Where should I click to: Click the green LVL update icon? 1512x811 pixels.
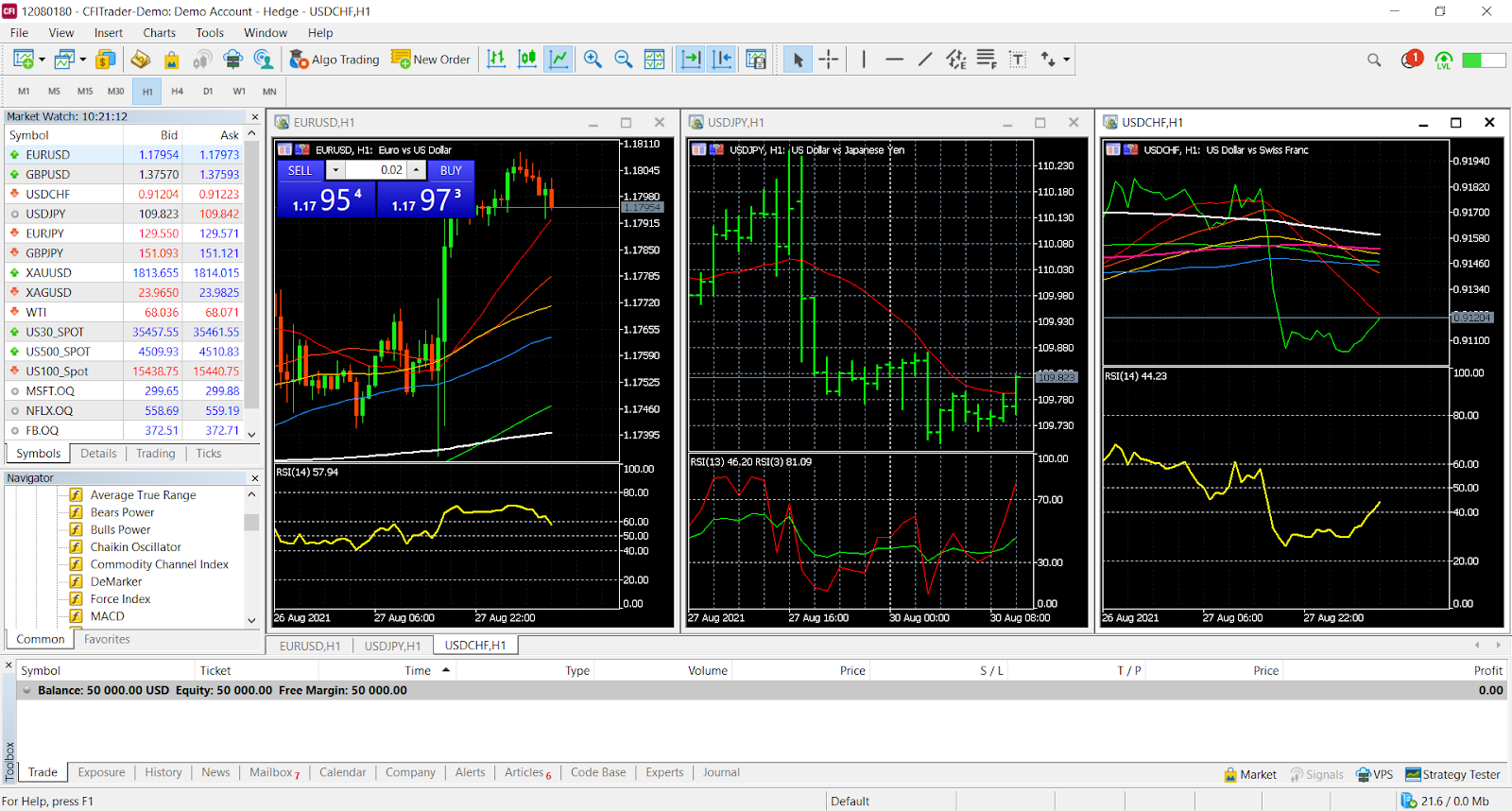click(1443, 60)
